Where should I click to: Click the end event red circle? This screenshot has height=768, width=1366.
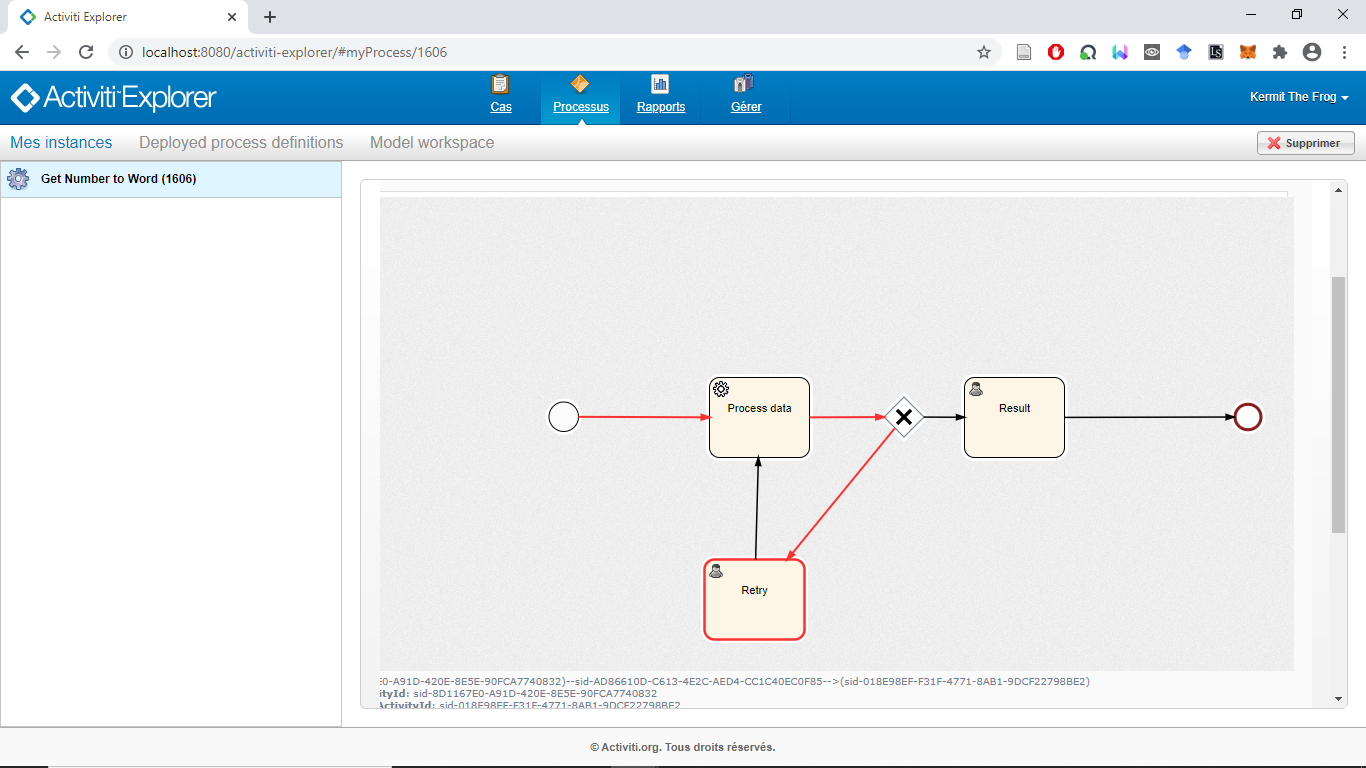coord(1248,417)
